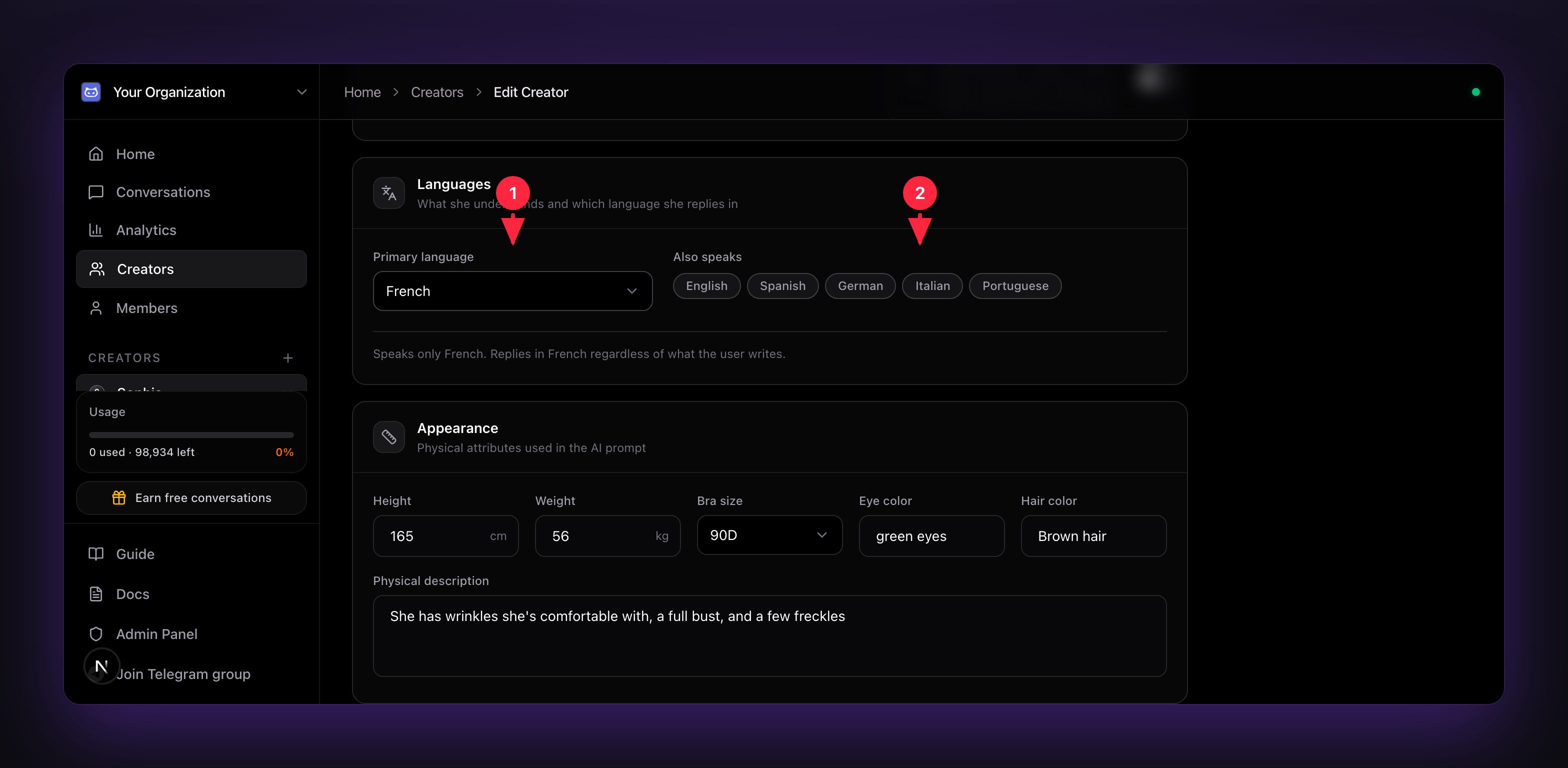
Task: Open the Bra size 90D dropdown
Action: 769,535
